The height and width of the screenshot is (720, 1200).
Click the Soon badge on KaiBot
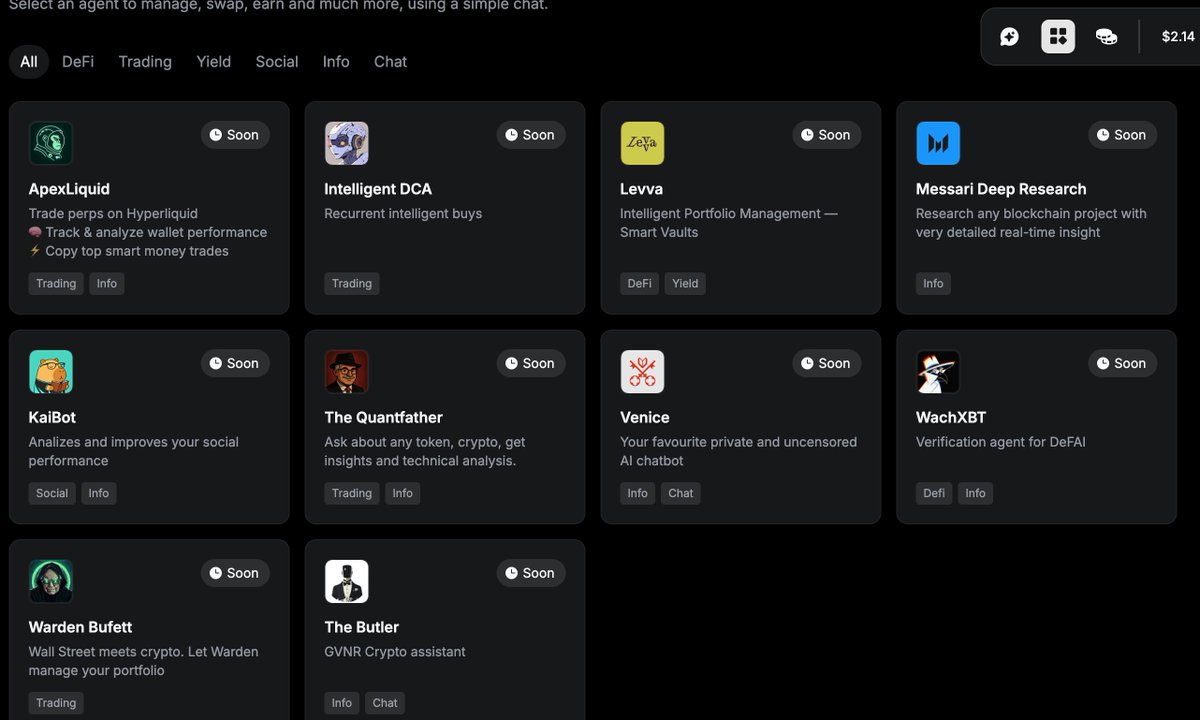click(235, 364)
